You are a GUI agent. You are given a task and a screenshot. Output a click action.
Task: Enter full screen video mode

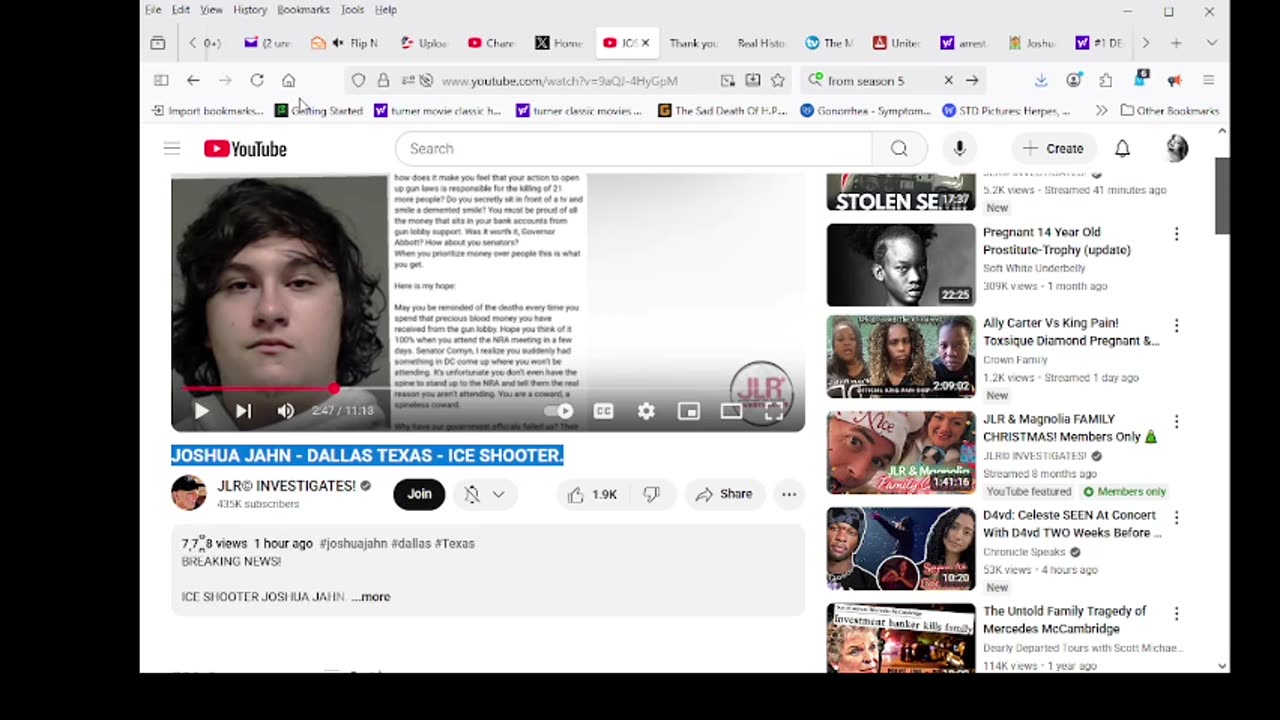[774, 411]
